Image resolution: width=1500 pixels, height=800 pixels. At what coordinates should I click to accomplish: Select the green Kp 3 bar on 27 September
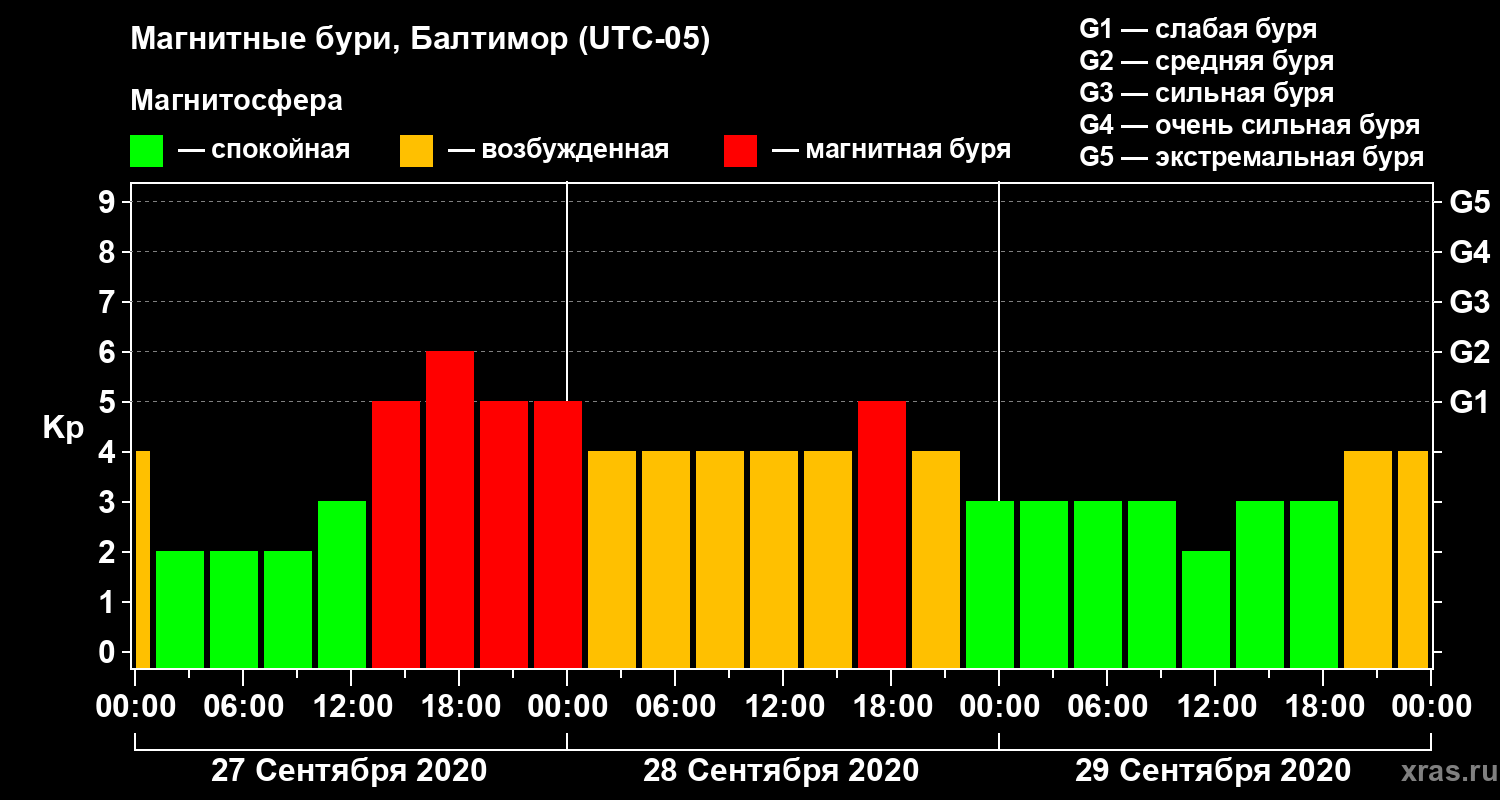(x=342, y=584)
